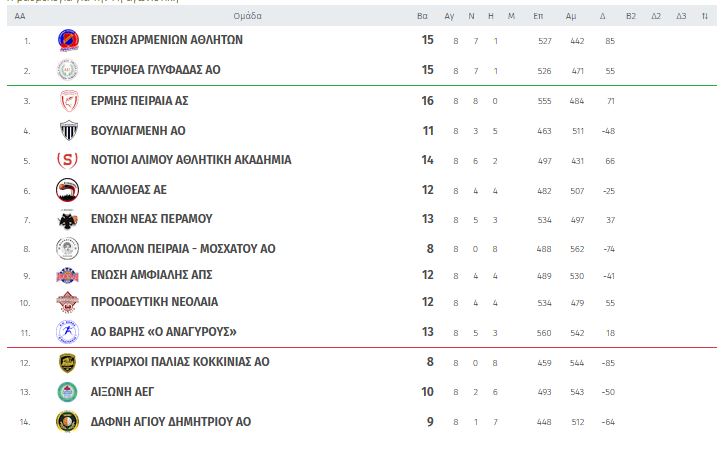Click the ΕΝΩΣΗ ΑΡΜΕΝΙΩΝ ΑΘΛΗΤΩΝ team logo
This screenshot has width=724, height=454.
[x=68, y=40]
